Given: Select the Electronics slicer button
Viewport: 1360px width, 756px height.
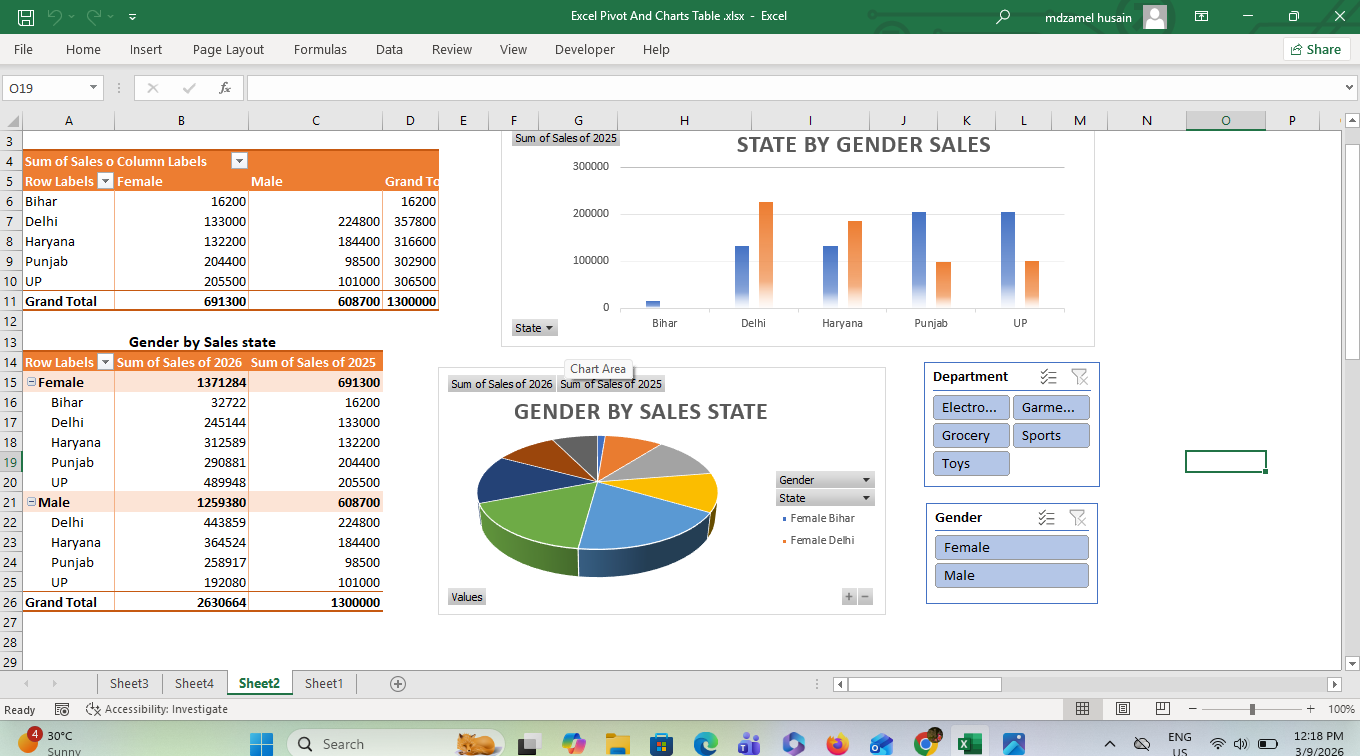Looking at the screenshot, I should (970, 407).
